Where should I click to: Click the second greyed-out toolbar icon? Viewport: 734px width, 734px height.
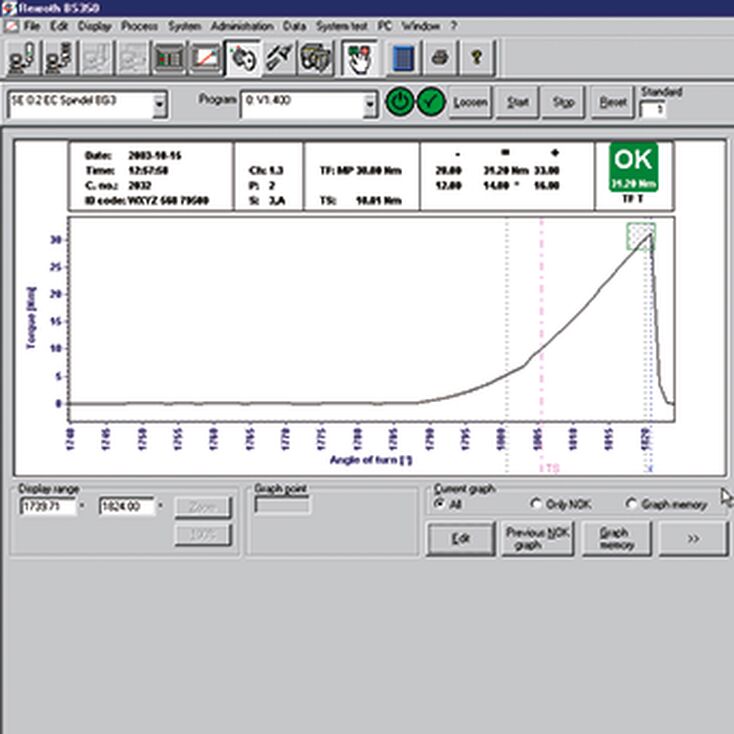pyautogui.click(x=132, y=58)
